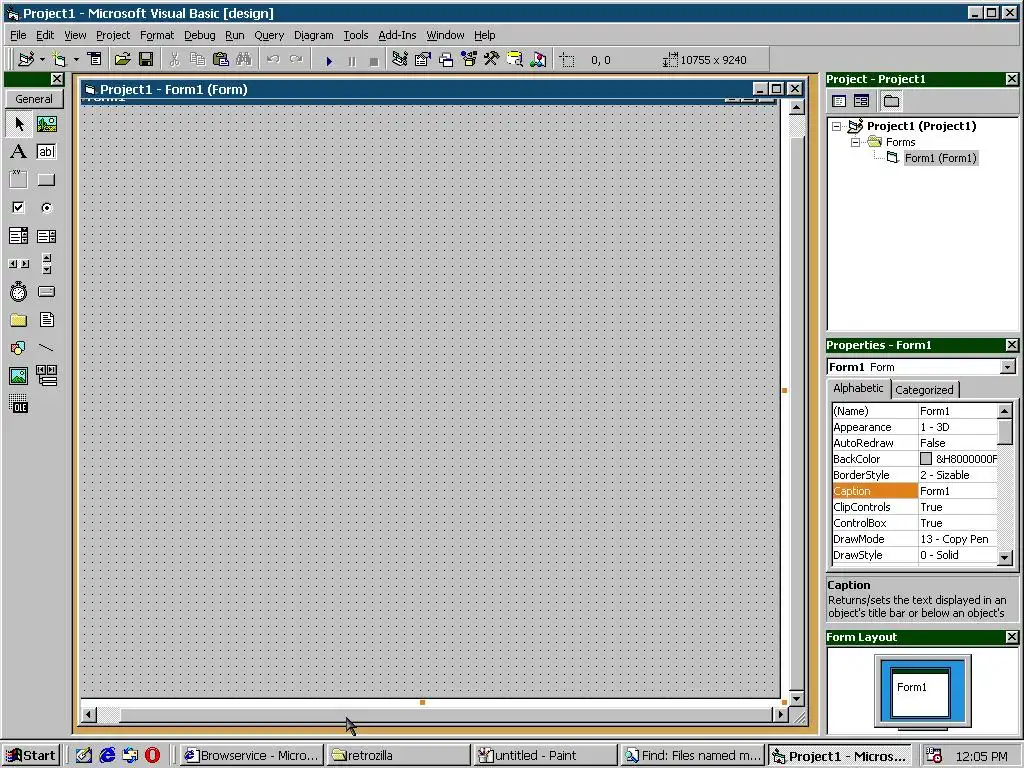Click the Find binoculars toolbar icon
1024x768 pixels.
[x=244, y=59]
